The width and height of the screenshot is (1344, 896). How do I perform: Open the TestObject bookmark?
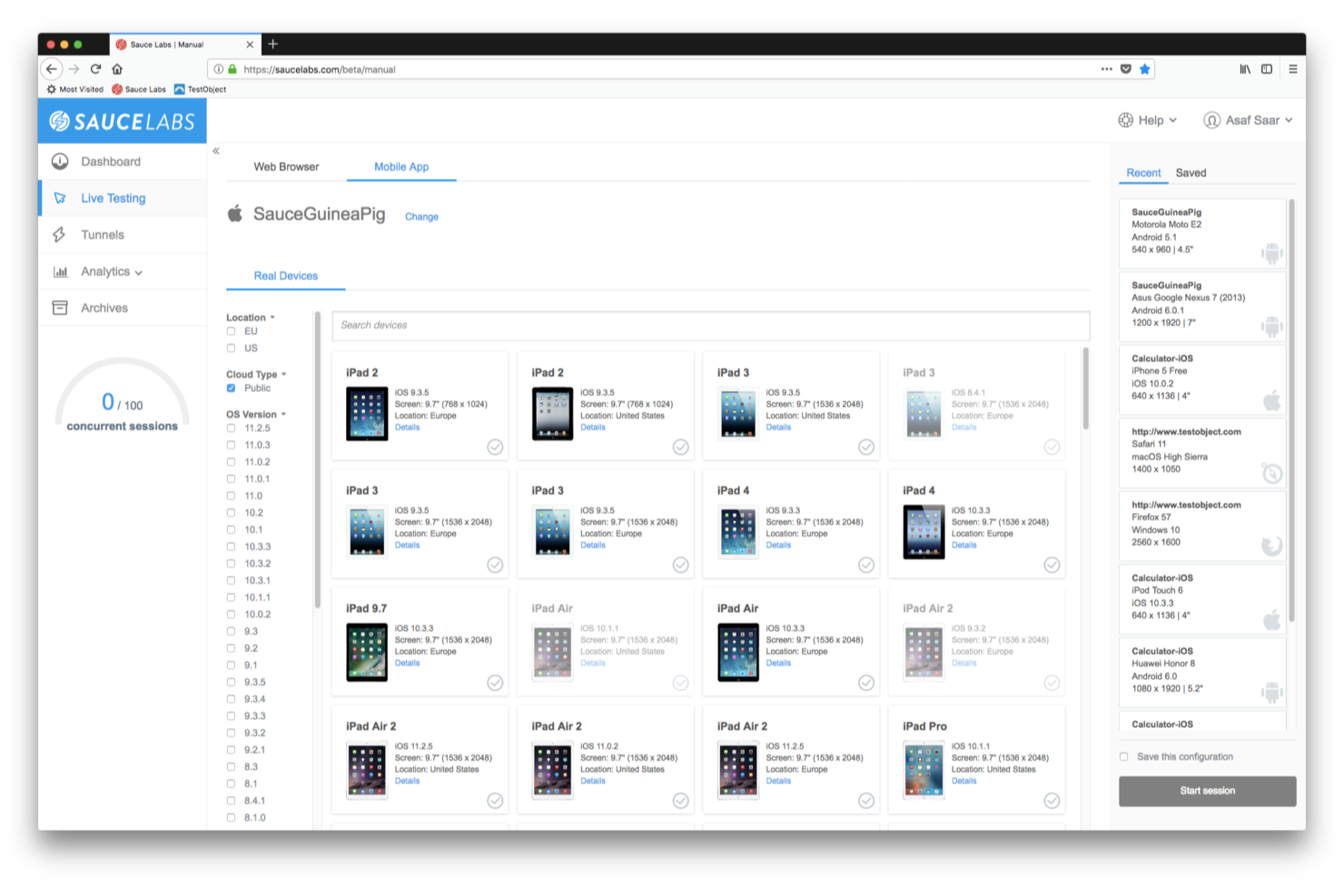200,89
